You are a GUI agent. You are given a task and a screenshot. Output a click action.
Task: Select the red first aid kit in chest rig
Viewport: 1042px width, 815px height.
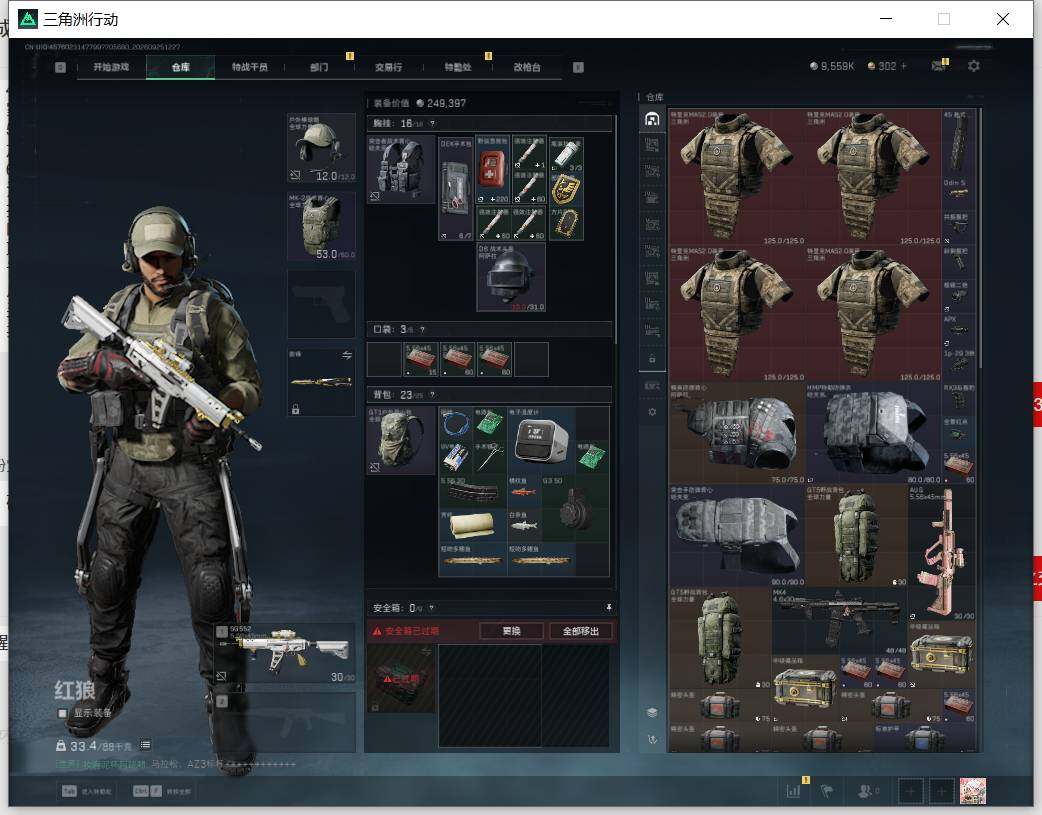point(493,170)
